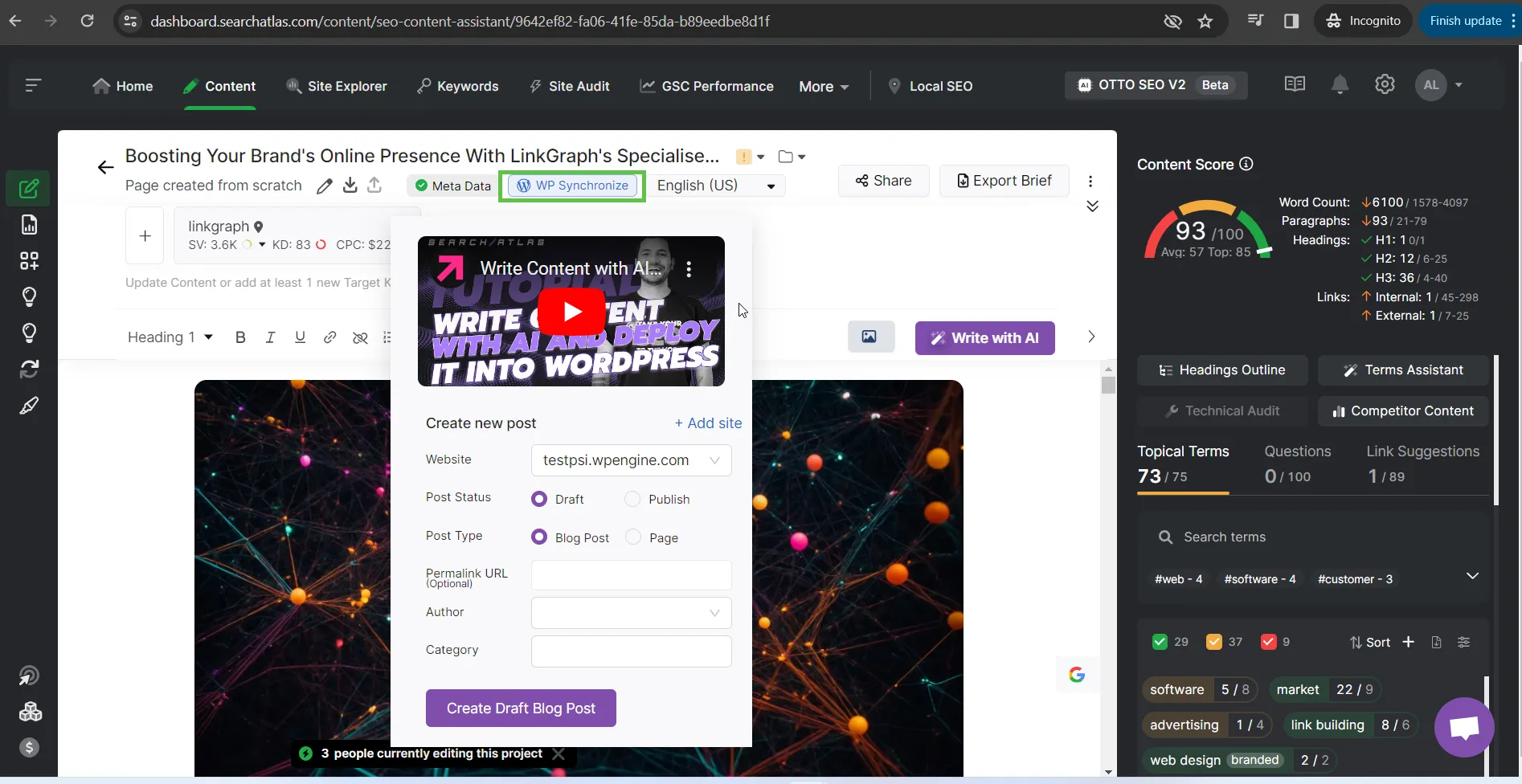1522x784 pixels.
Task: Click the add term plus icon near Sort
Action: pyautogui.click(x=1408, y=642)
